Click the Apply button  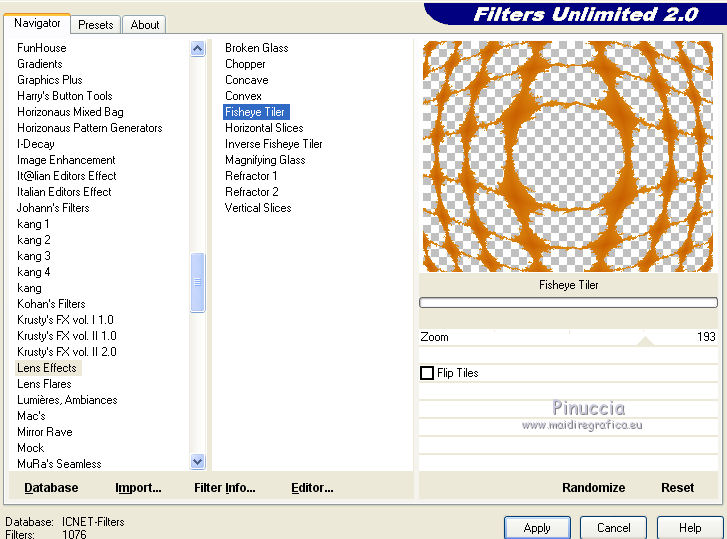pos(537,527)
